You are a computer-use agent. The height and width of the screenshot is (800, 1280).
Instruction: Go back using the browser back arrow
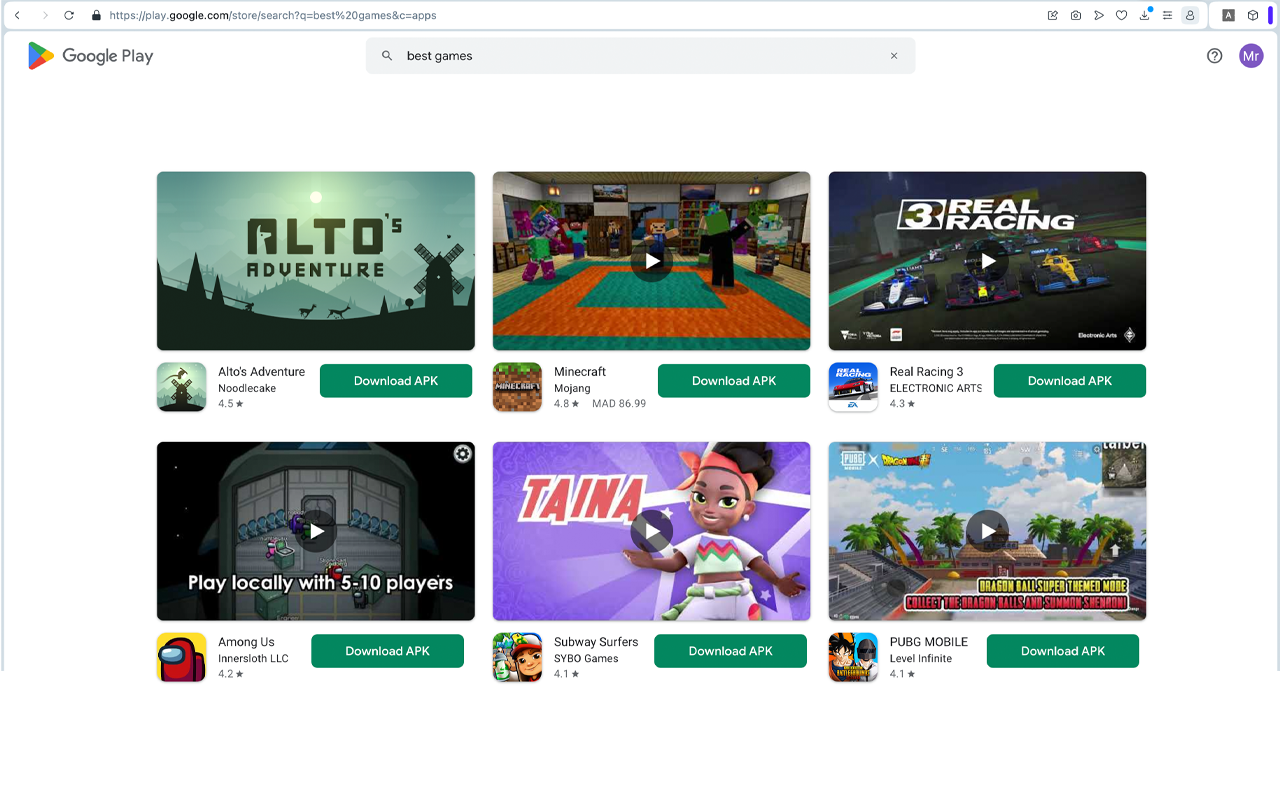[x=17, y=15]
